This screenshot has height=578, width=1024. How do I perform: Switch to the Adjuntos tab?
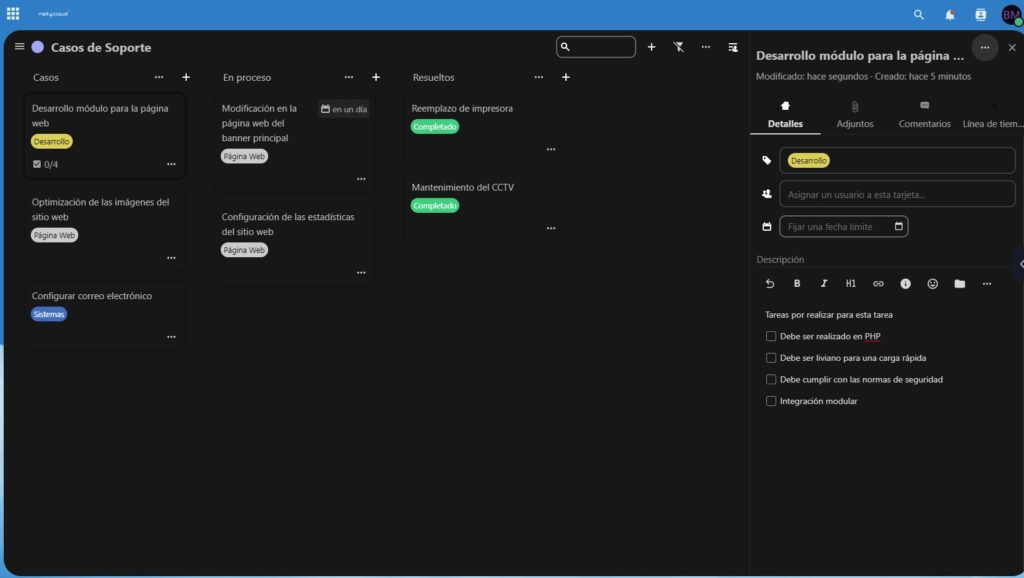click(855, 114)
